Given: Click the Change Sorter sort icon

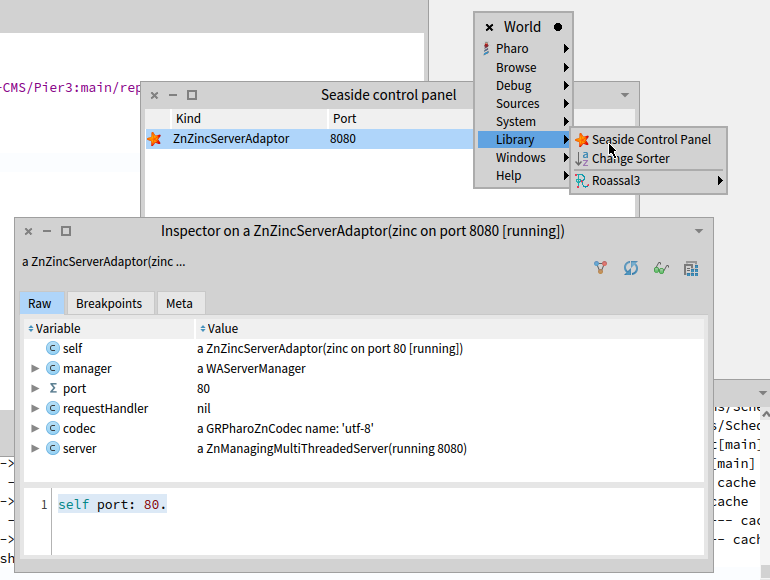Looking at the screenshot, I should tap(582, 159).
